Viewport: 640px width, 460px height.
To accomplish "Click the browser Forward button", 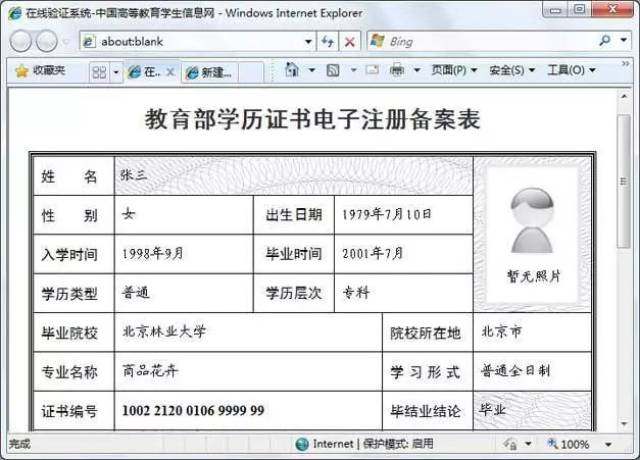I will (x=47, y=41).
